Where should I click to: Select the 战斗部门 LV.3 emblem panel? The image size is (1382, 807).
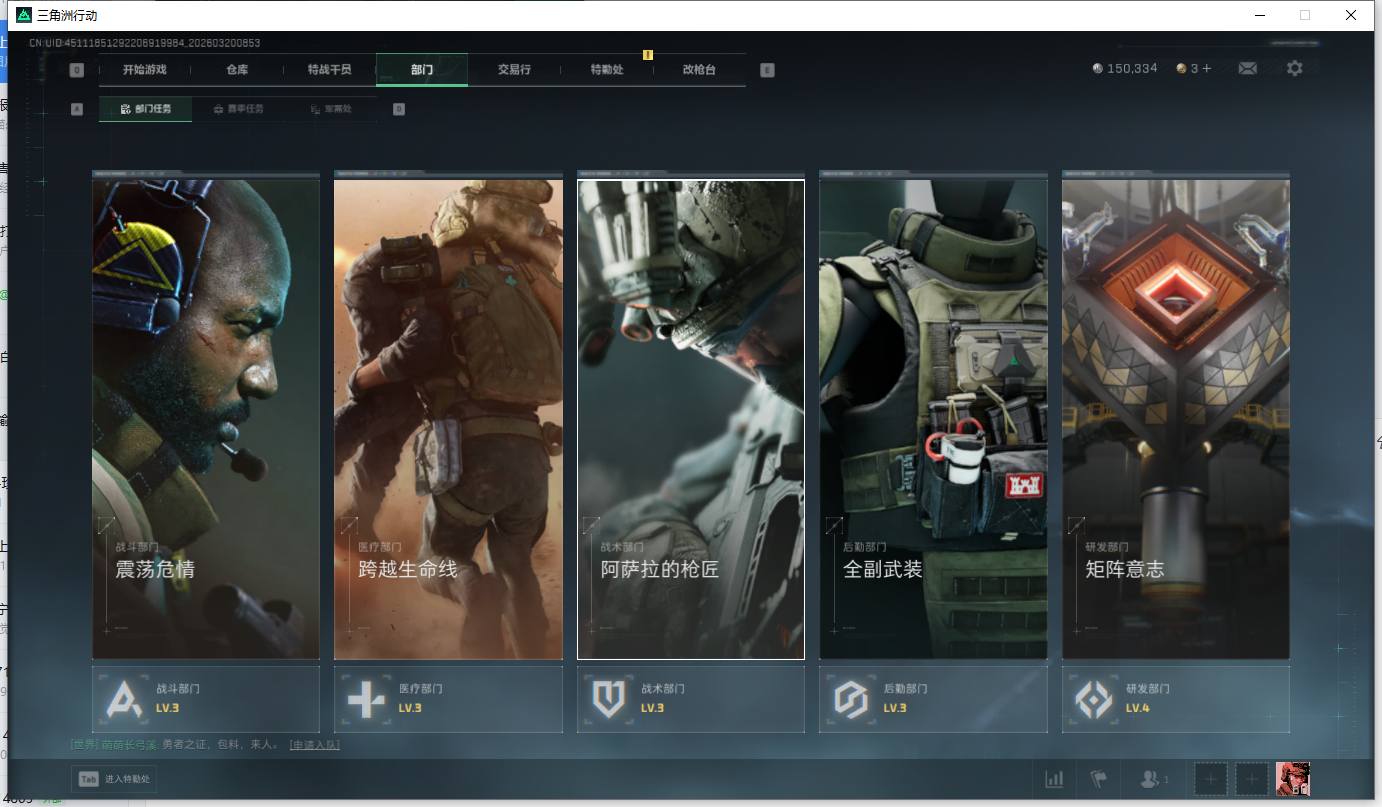tap(206, 699)
